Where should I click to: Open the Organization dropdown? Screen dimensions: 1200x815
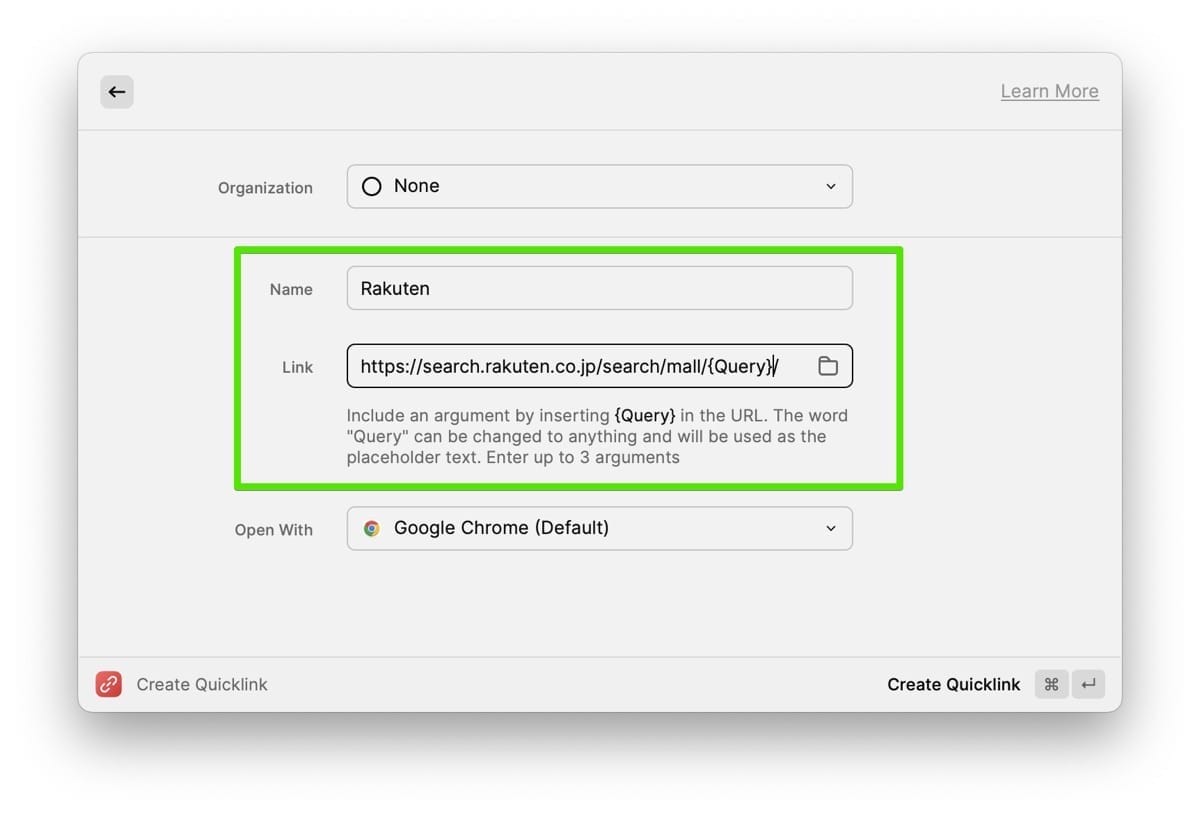[x=600, y=186]
